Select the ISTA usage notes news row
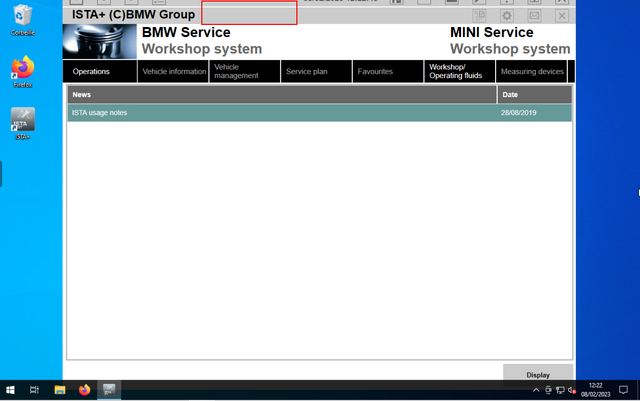This screenshot has height=401, width=640. point(320,113)
